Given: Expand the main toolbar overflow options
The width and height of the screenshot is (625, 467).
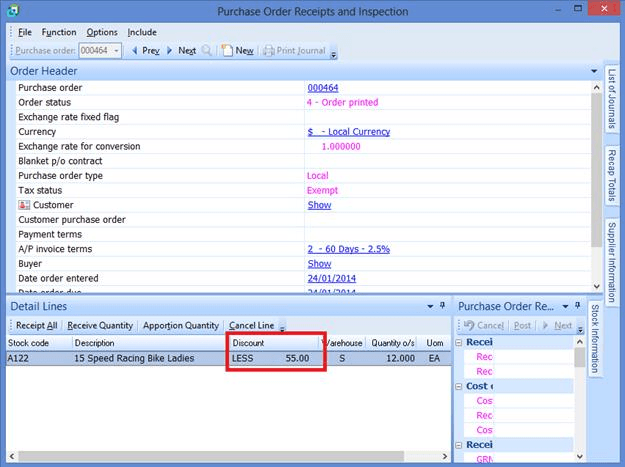Looking at the screenshot, I should point(333,53).
